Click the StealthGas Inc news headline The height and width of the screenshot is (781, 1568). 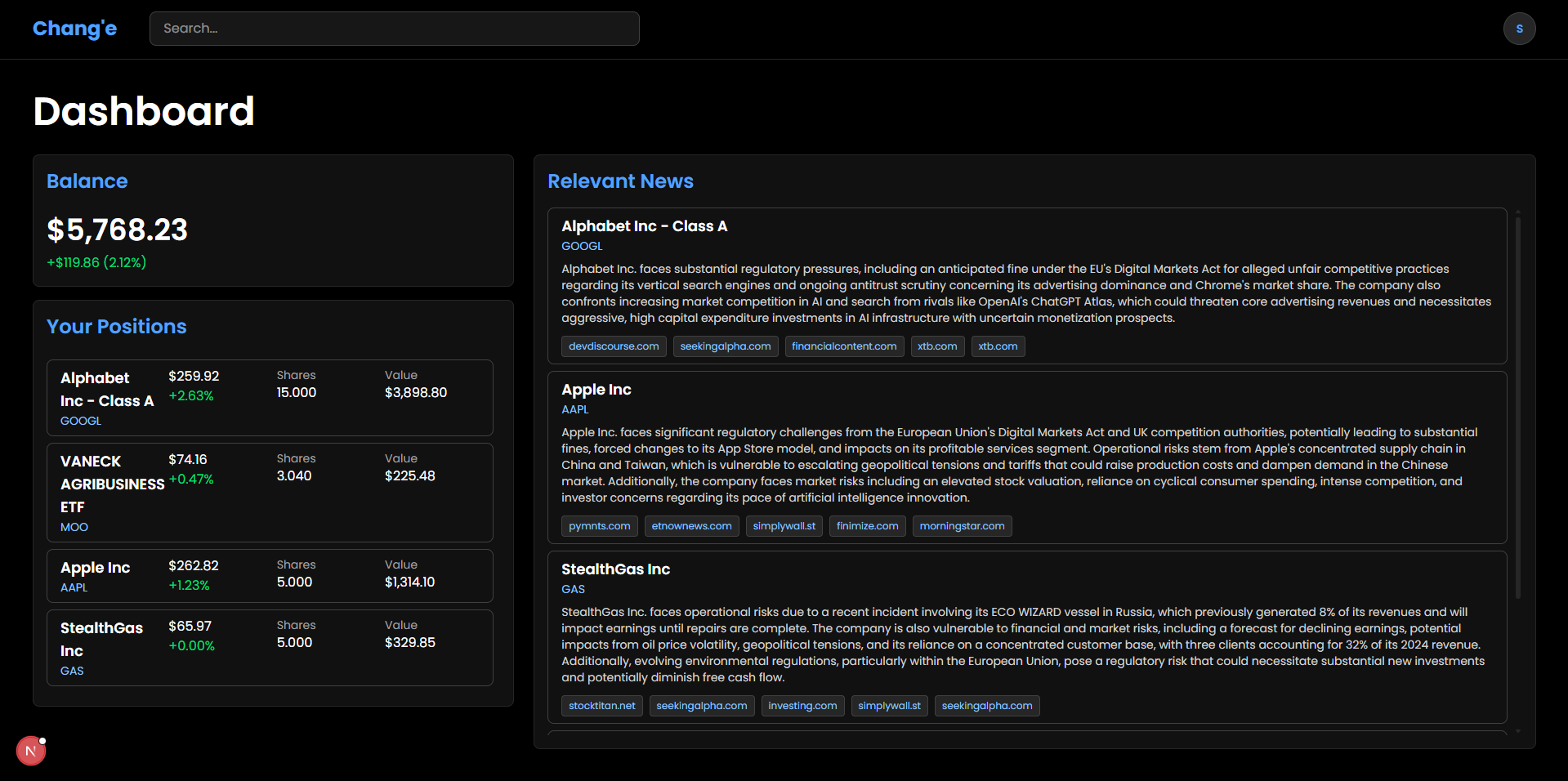click(615, 569)
